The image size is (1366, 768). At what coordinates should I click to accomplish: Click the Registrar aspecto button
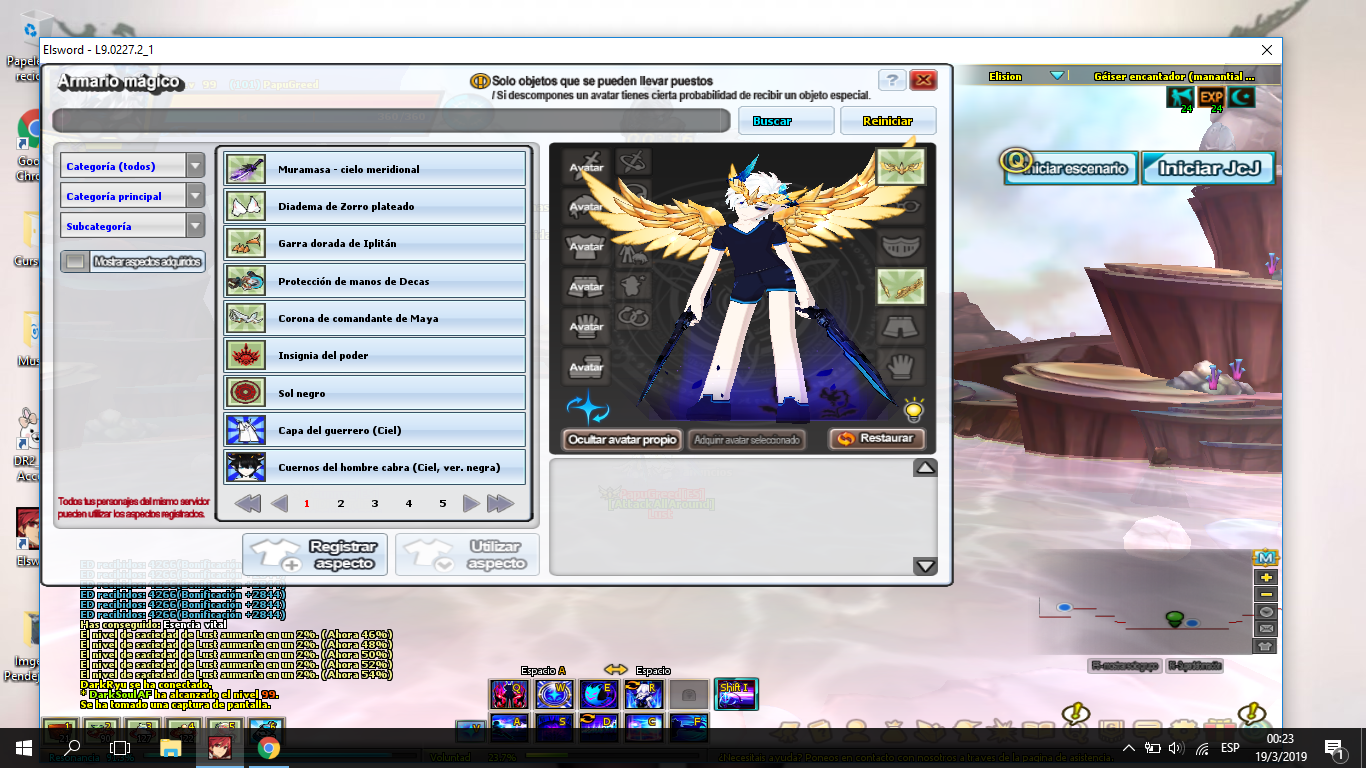pos(317,555)
